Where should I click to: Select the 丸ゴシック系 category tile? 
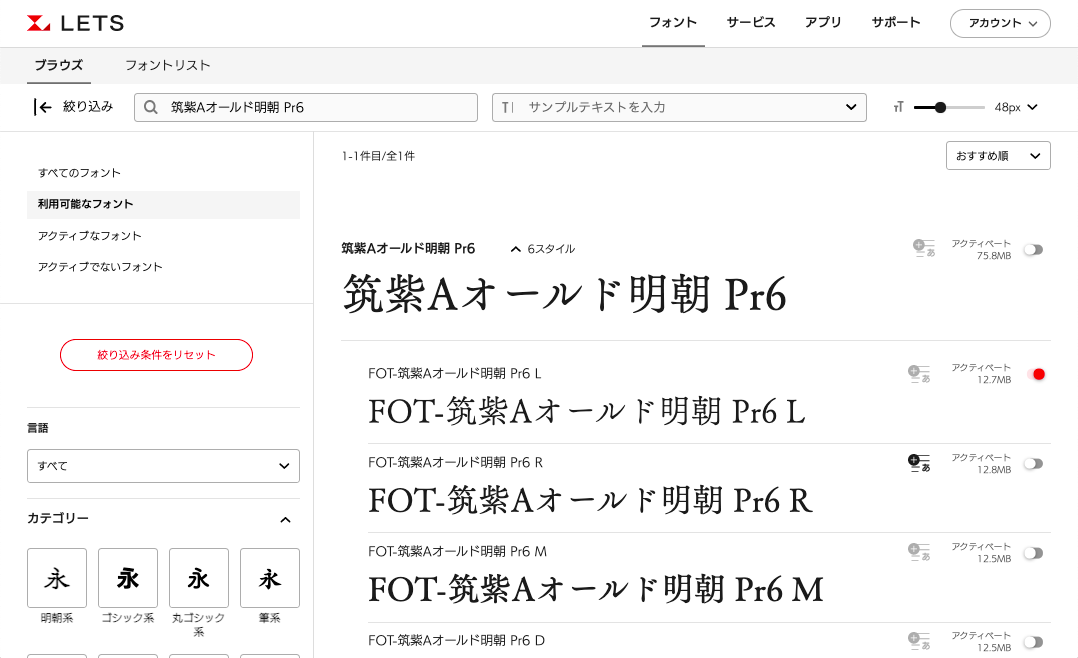pyautogui.click(x=199, y=578)
